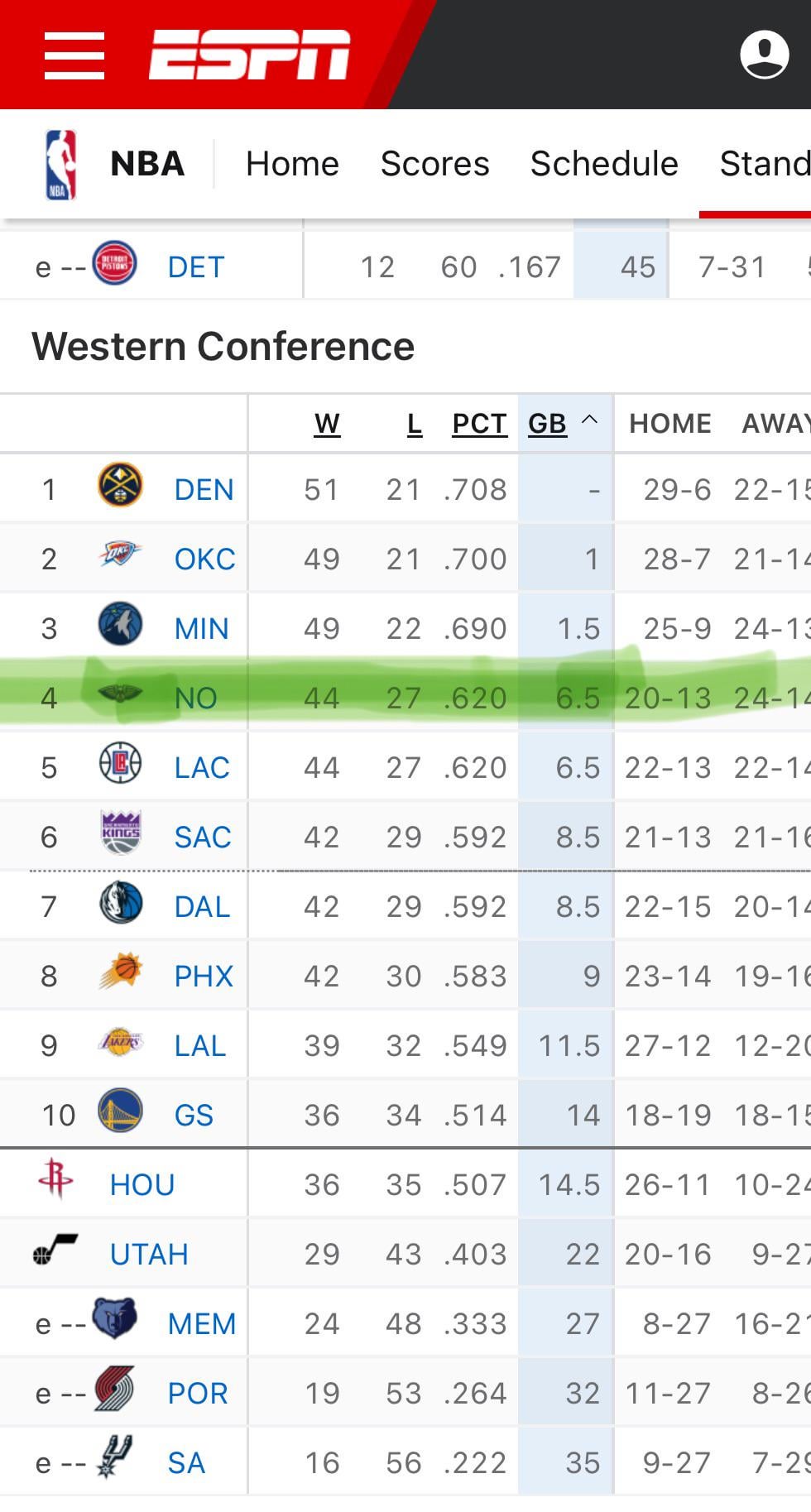811x1512 pixels.
Task: Open the user profile icon
Action: (763, 55)
